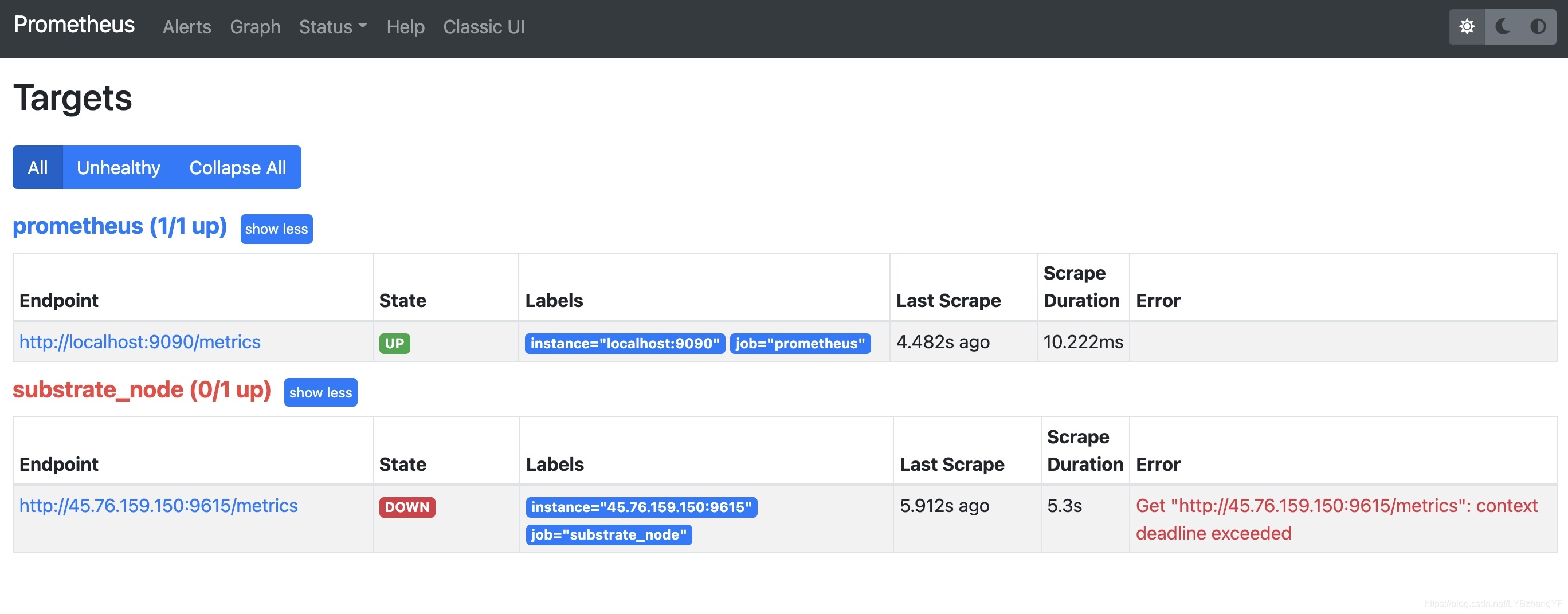1568x614 pixels.
Task: Collapse substrate_node group with show less
Action: pyautogui.click(x=321, y=392)
